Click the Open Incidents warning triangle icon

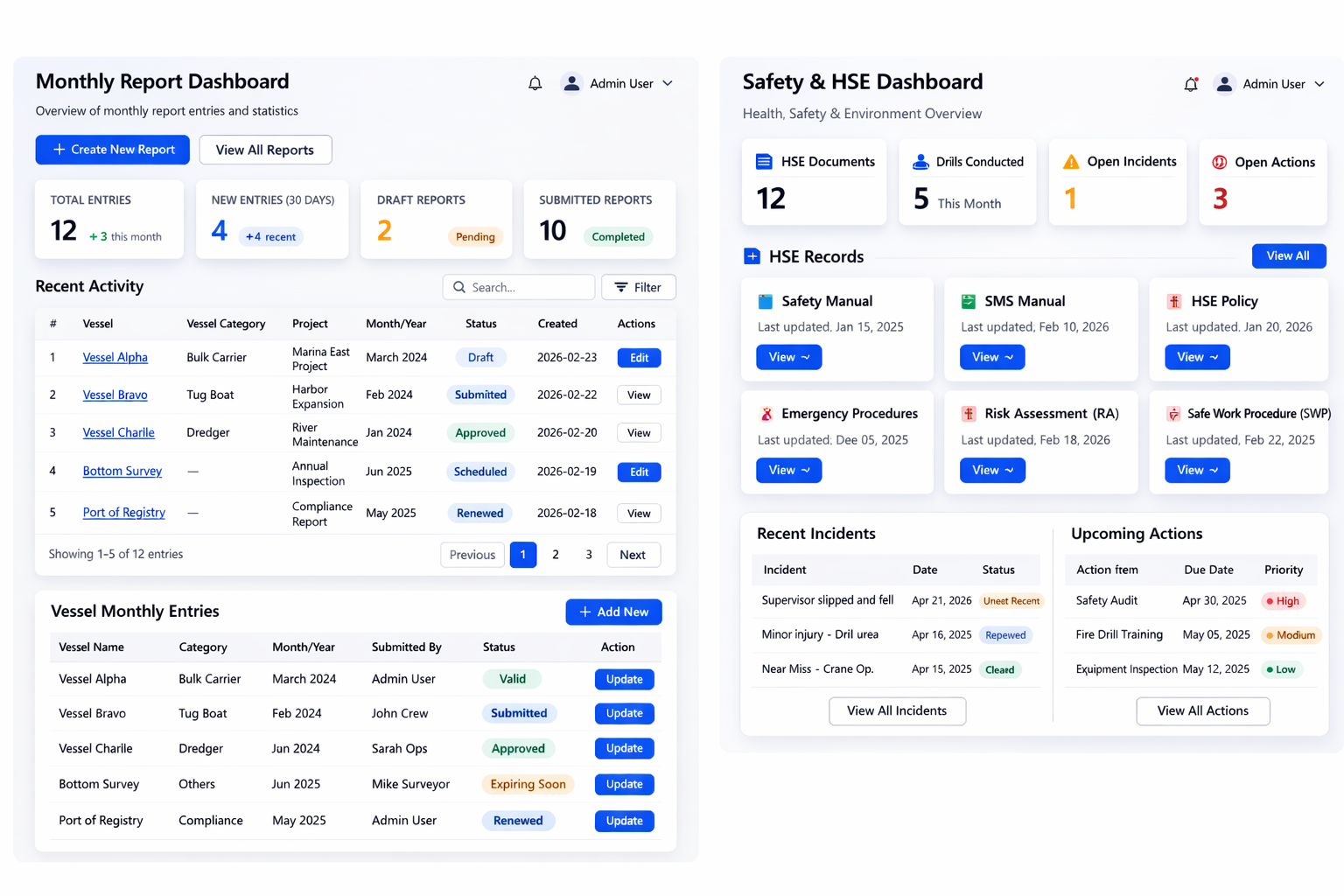(1069, 161)
